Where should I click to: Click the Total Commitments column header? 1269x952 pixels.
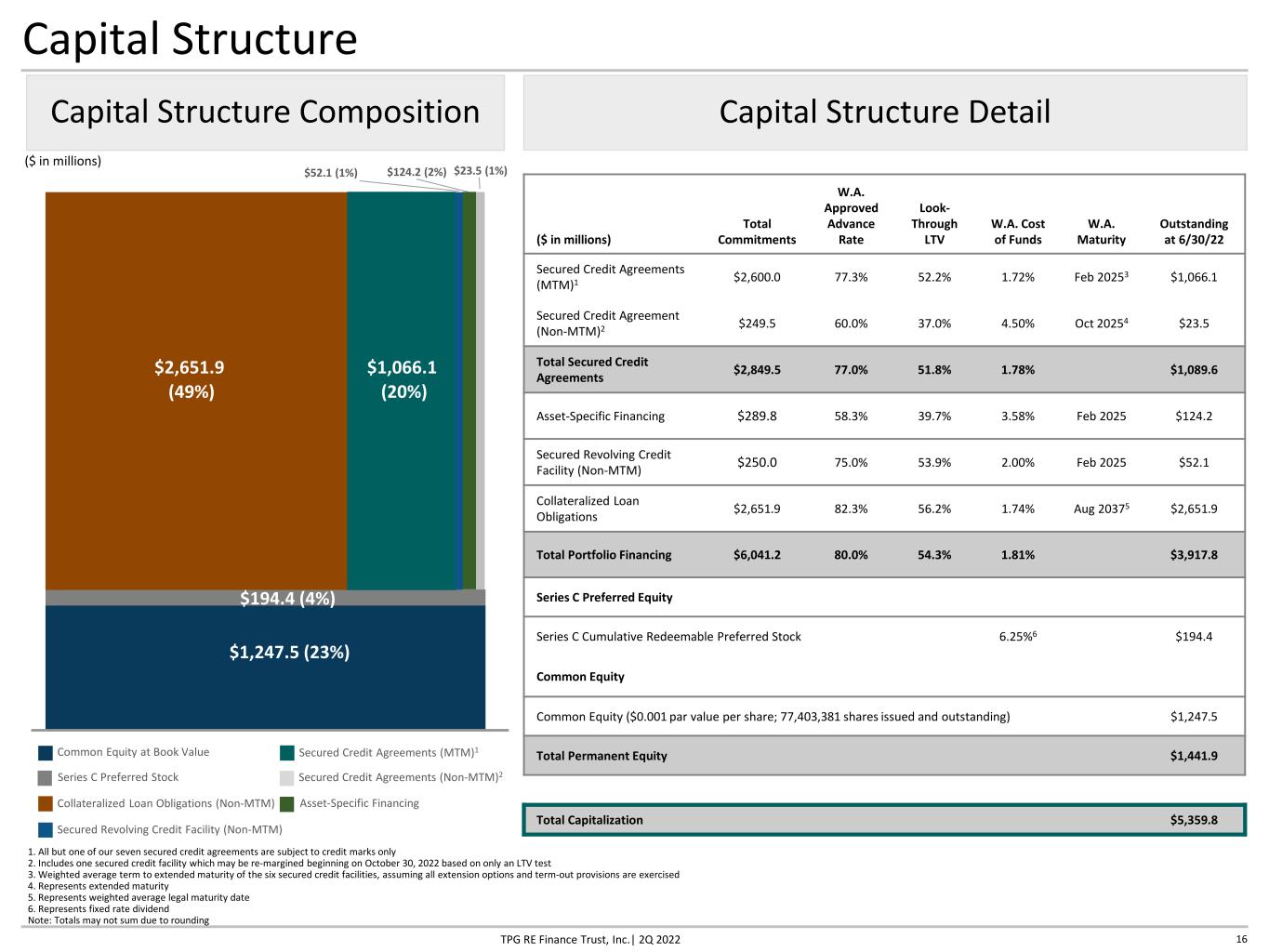coord(757,231)
